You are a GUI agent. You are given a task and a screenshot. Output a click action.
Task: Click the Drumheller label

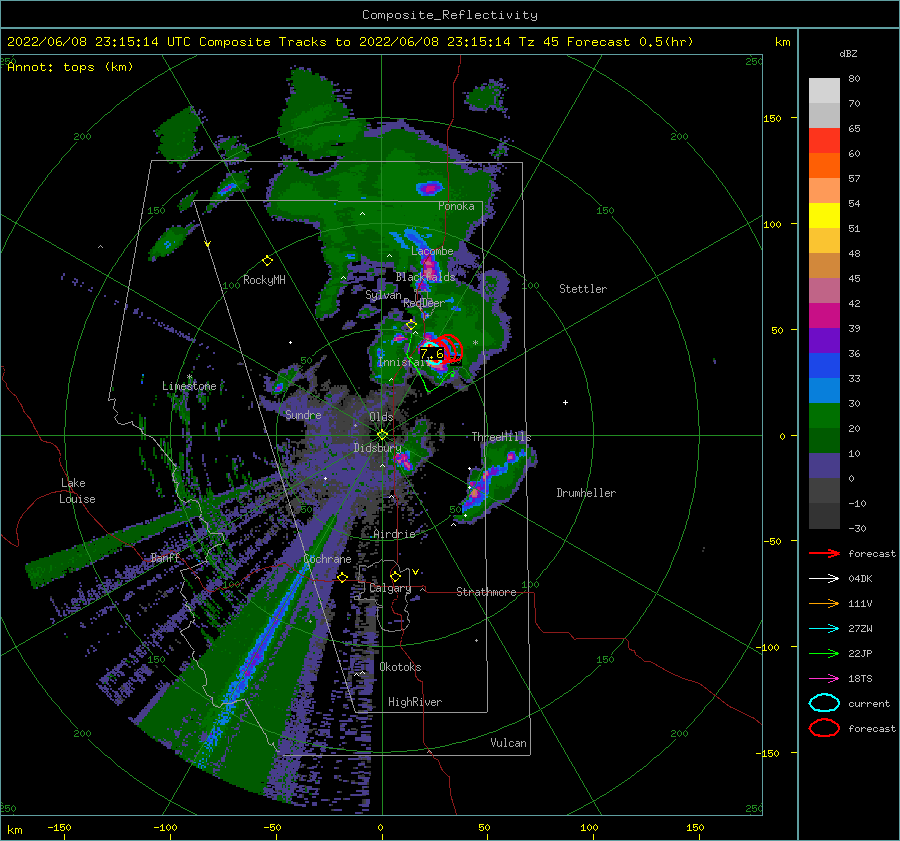pos(586,493)
